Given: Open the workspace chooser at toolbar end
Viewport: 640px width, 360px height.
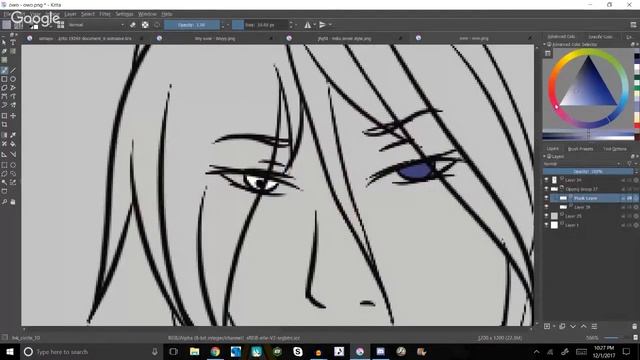Looking at the screenshot, I should click(x=633, y=25).
